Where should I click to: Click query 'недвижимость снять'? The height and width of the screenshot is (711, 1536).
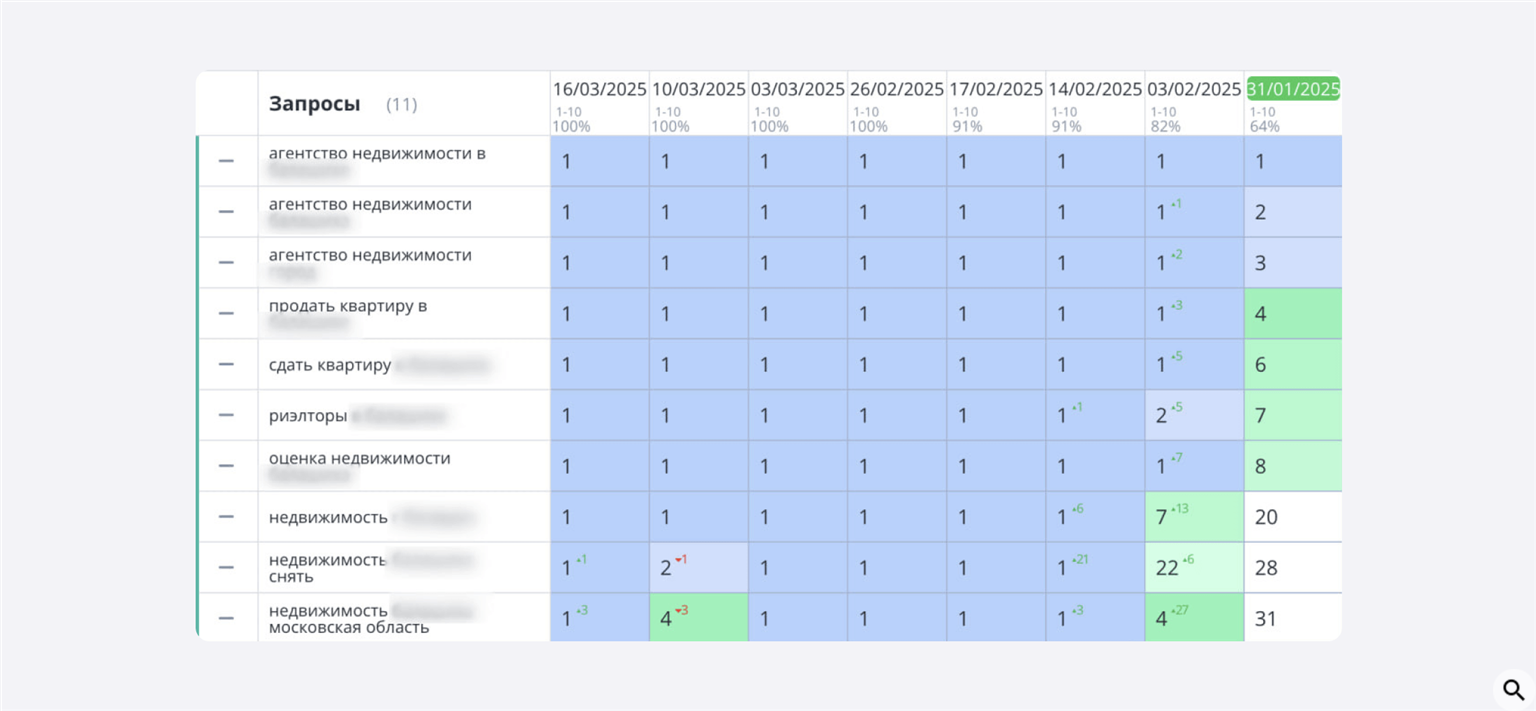[x=328, y=568]
